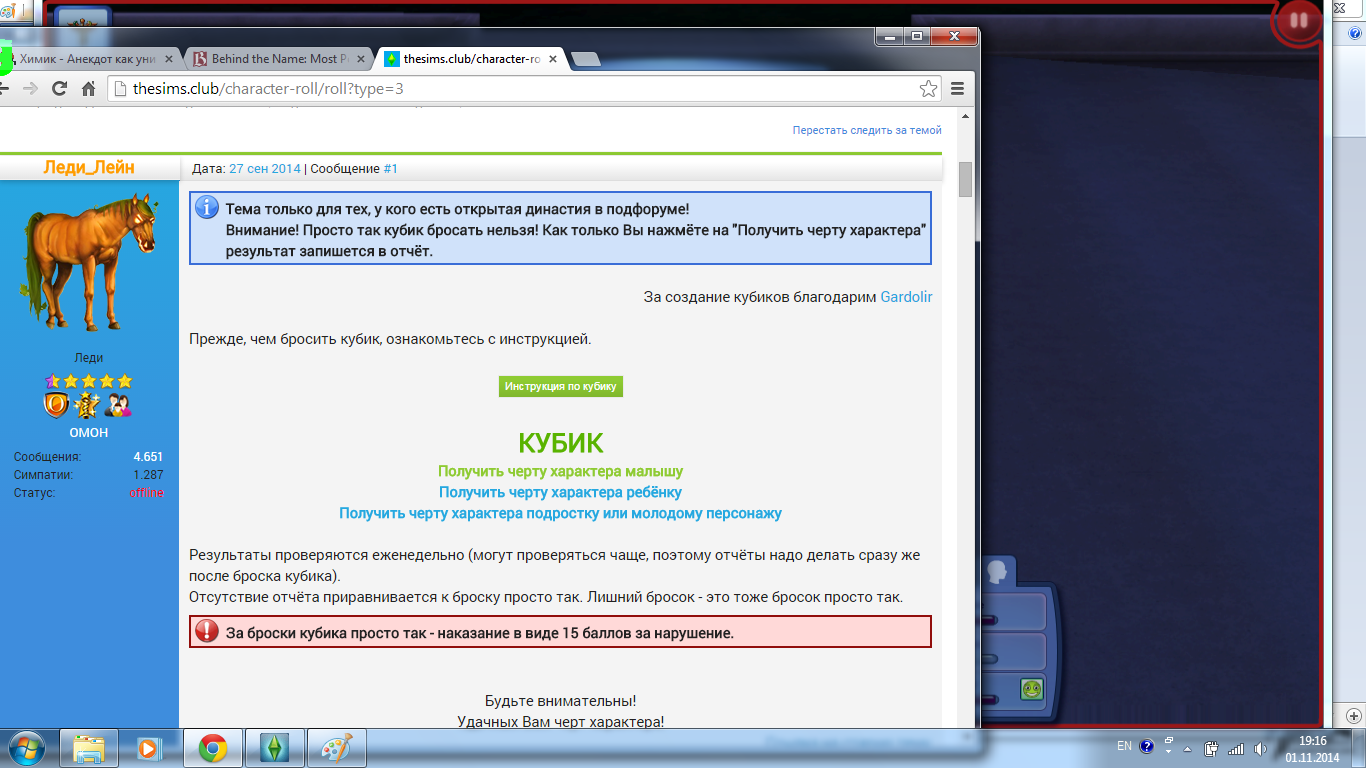Viewport: 1366px width, 768px height.
Task: Click the Chrome taskbar icon
Action: coord(212,748)
